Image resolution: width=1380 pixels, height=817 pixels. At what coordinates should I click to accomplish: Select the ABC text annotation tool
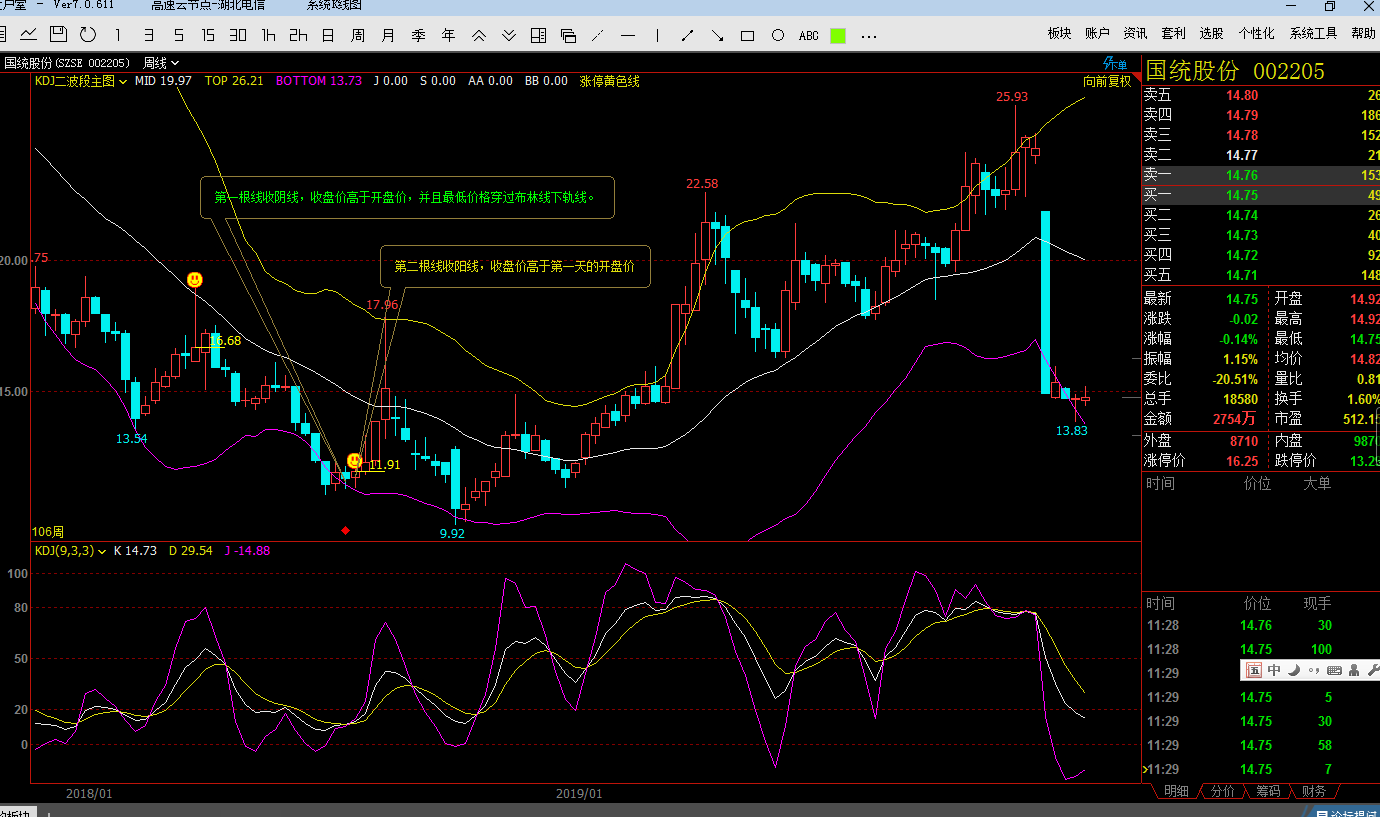coord(808,36)
